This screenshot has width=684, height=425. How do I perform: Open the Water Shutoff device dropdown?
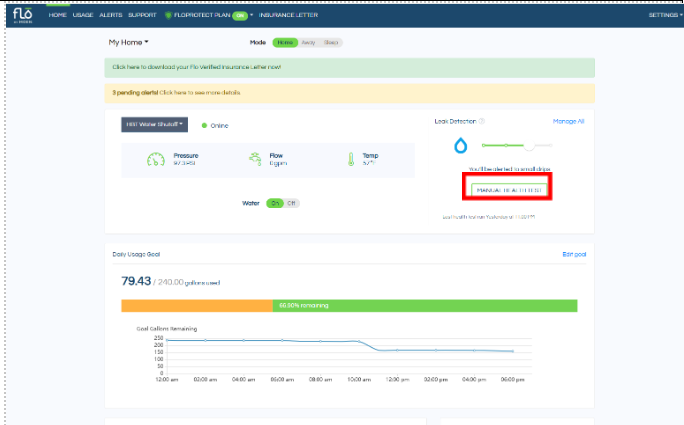pyautogui.click(x=155, y=125)
